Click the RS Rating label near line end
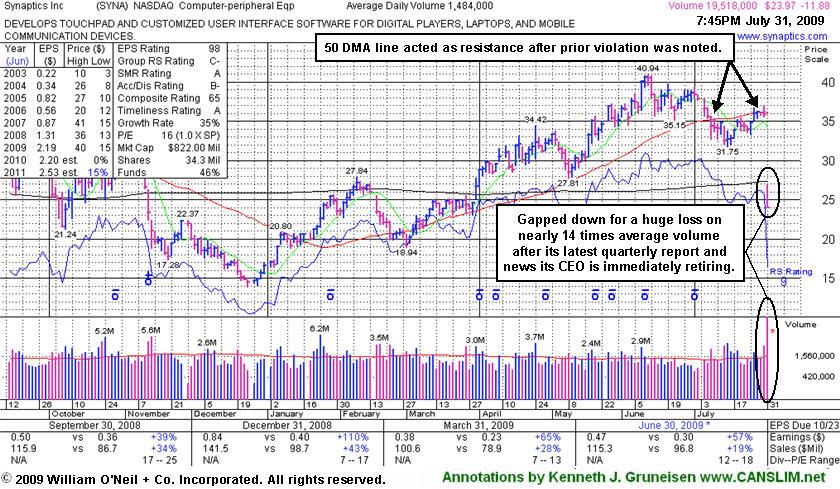This screenshot has height=489, width=840. coord(791,272)
